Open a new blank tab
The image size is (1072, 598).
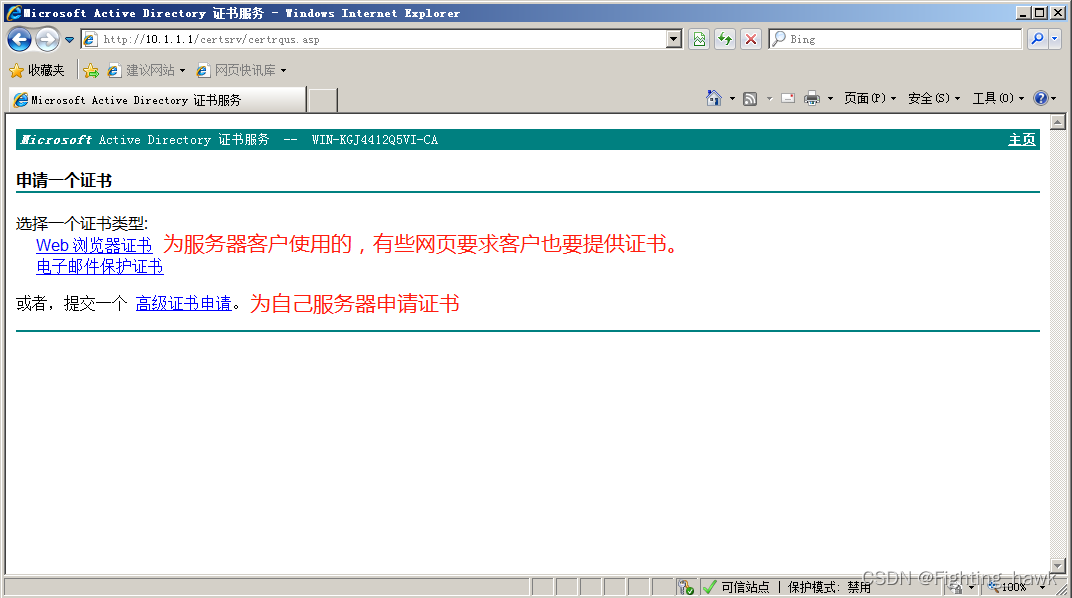point(323,100)
